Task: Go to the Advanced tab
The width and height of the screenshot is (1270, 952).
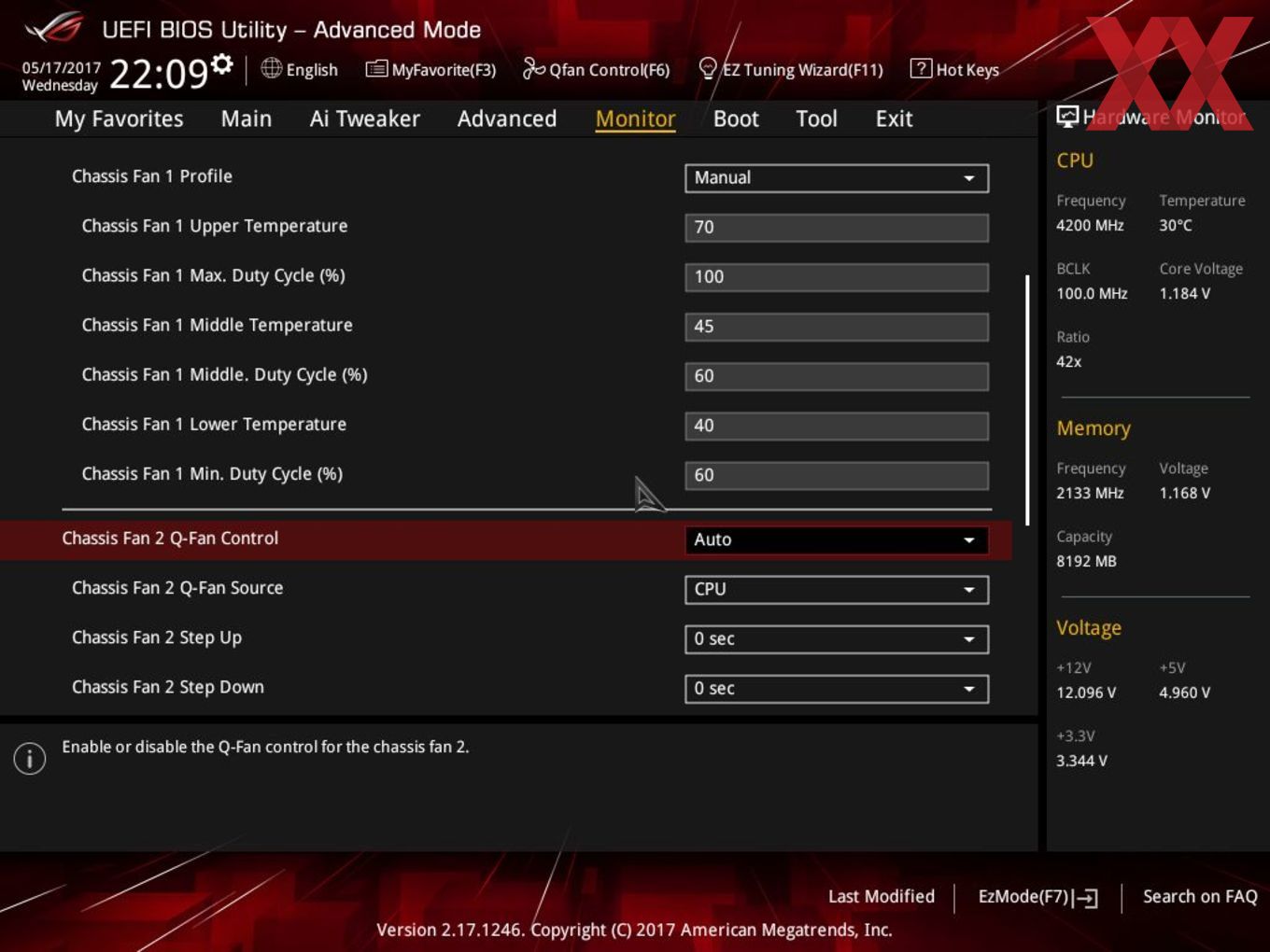Action: click(507, 119)
